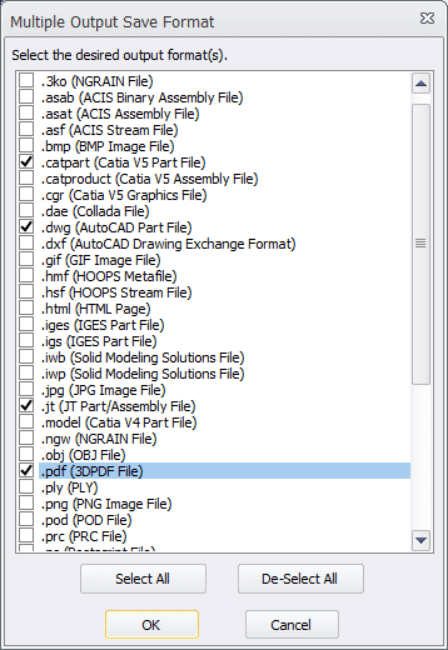Select the '.hsf (HOOPS Stream File)' row text

(116, 293)
